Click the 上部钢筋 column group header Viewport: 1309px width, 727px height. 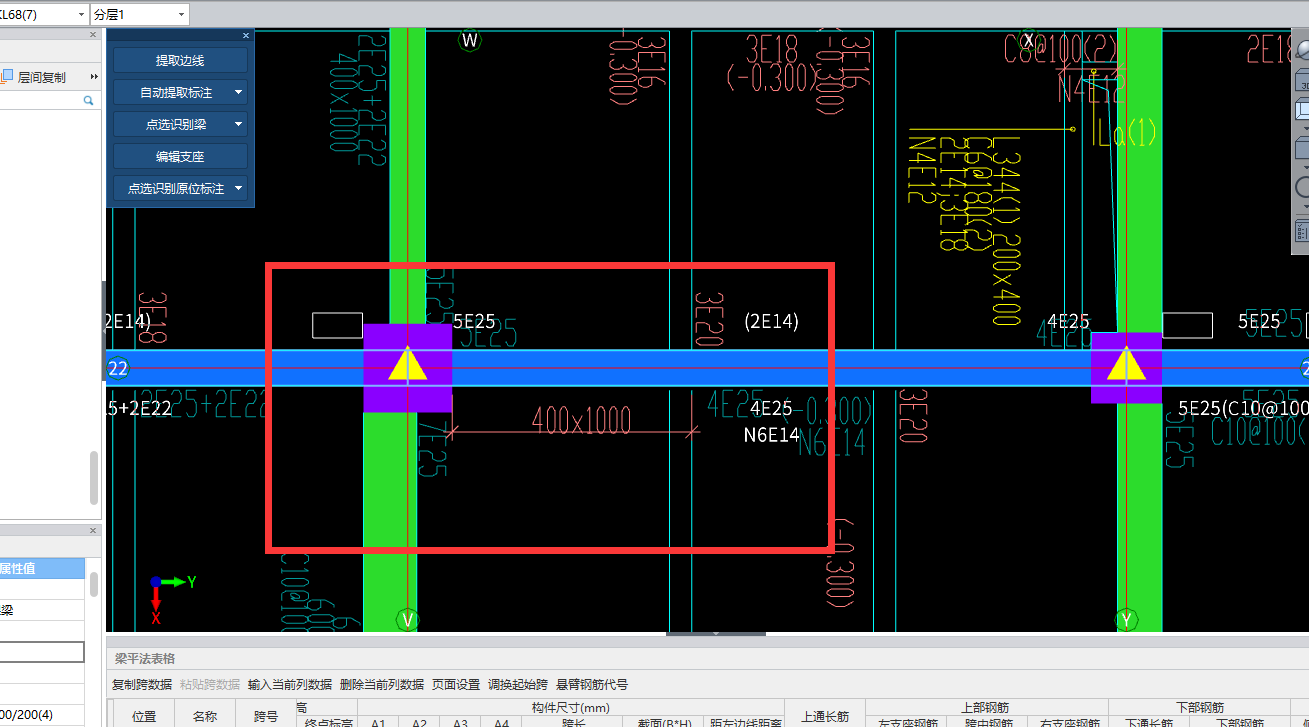987,708
